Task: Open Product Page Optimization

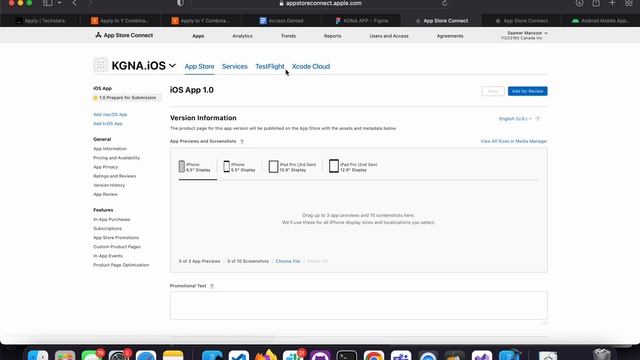Action: pos(121,265)
